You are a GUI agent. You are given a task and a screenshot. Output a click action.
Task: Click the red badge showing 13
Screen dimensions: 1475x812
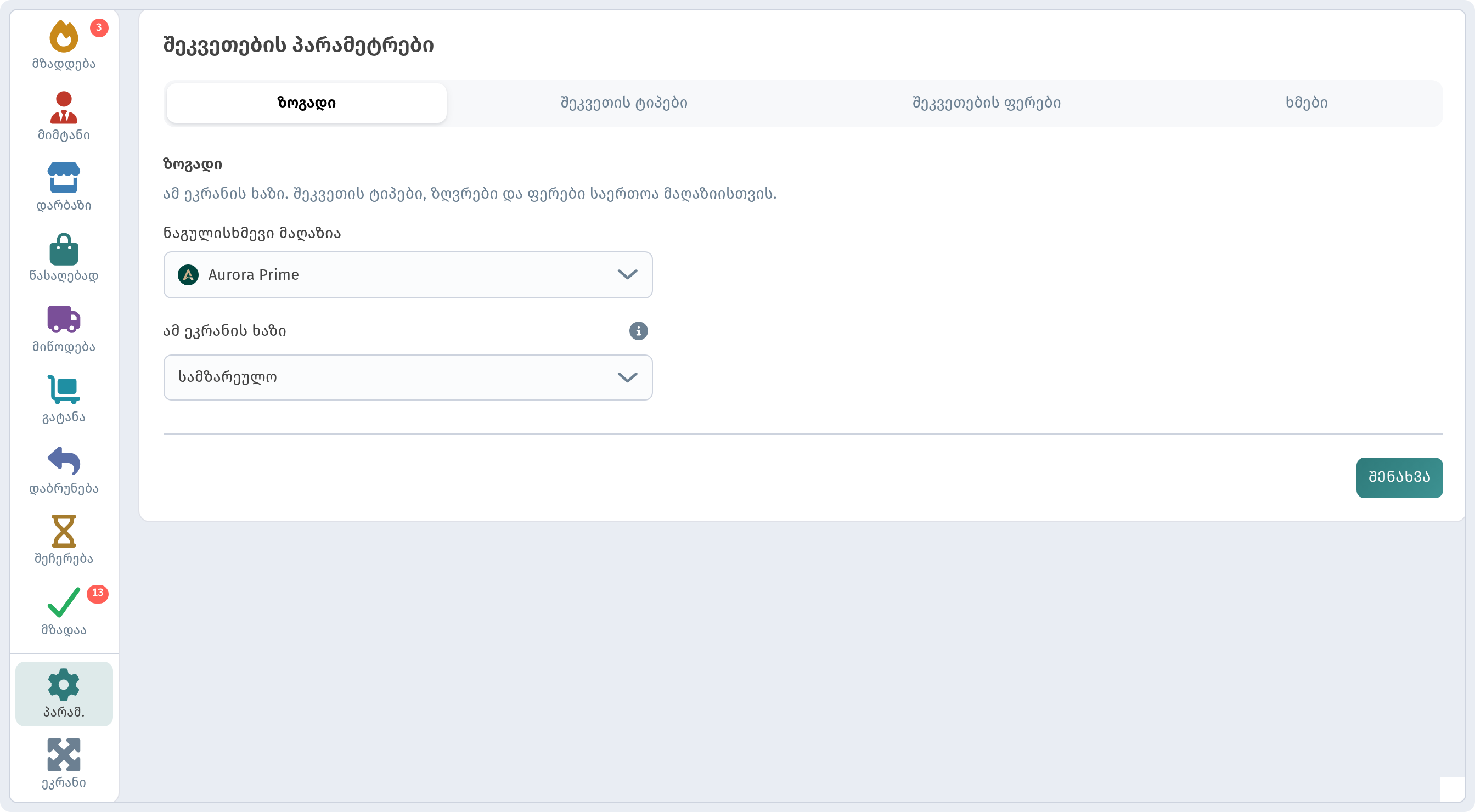tap(97, 593)
